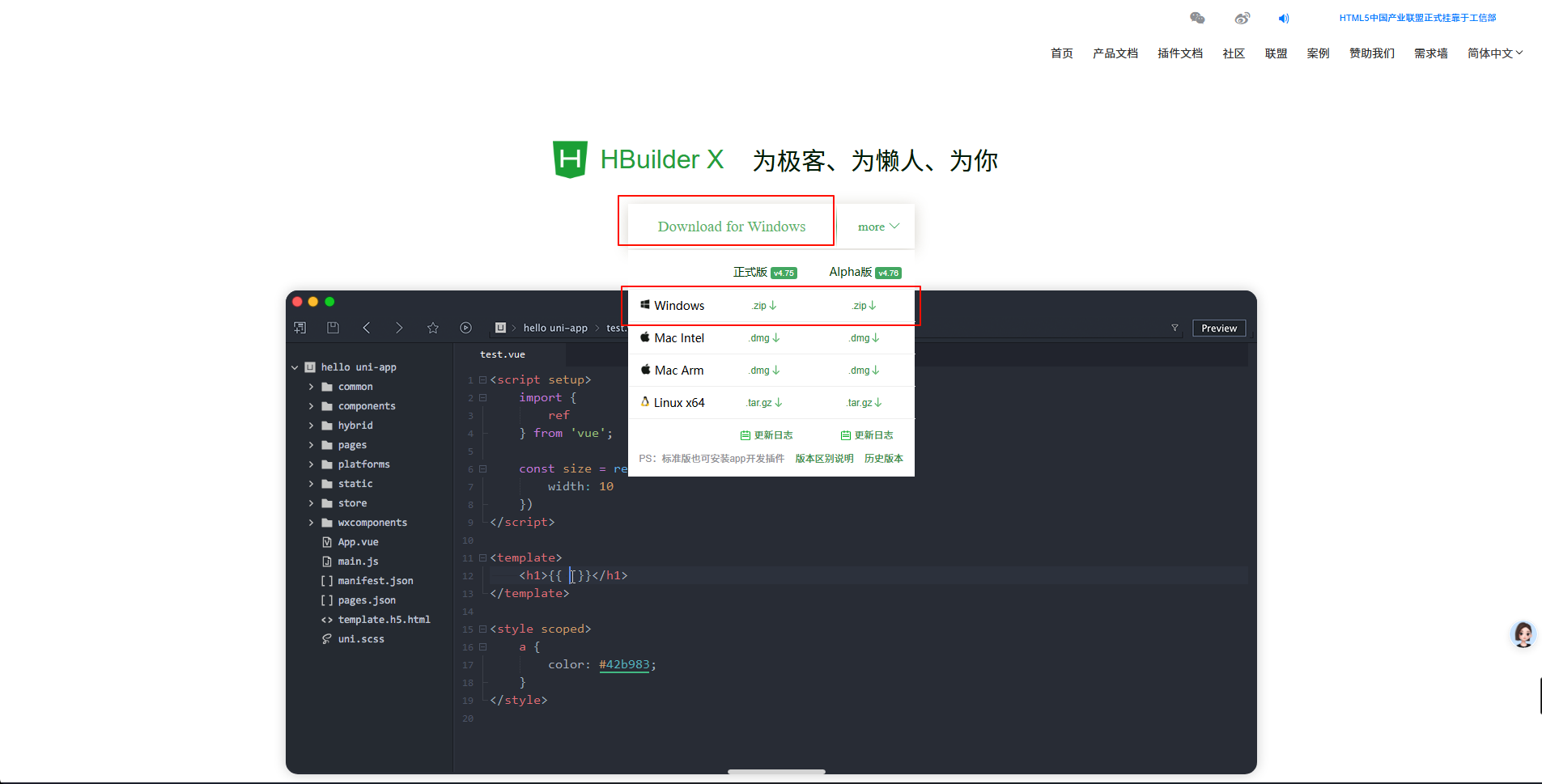Viewport: 1542px width, 784px height.
Task: Download the 正式版 Windows .zip file
Action: 765,306
